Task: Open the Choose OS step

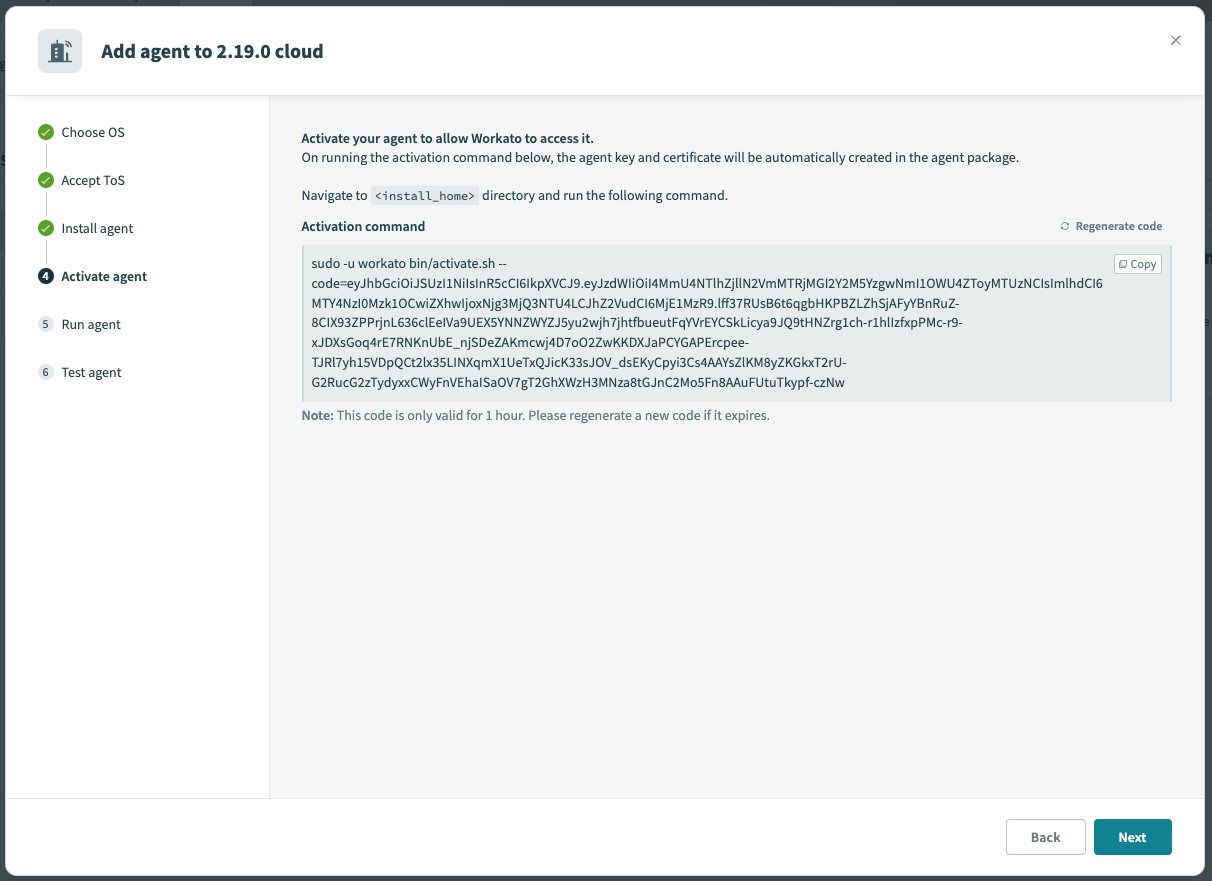Action: (x=93, y=132)
